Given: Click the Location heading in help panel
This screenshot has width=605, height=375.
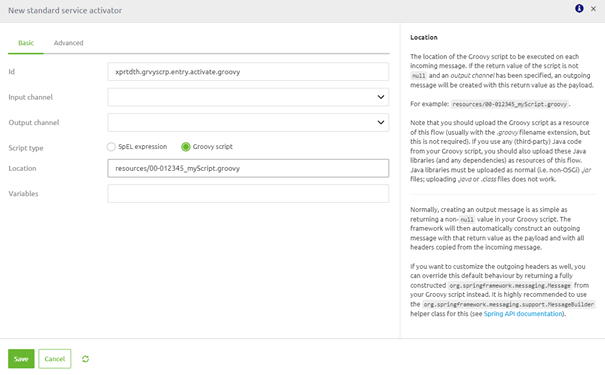Looking at the screenshot, I should (x=424, y=37).
